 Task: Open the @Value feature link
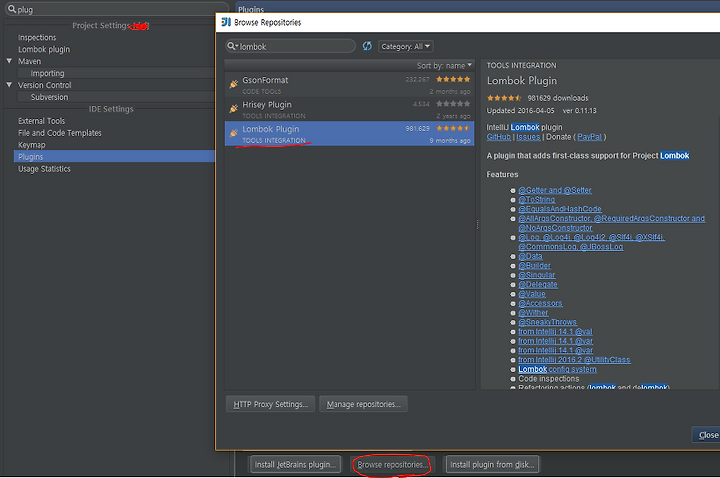click(x=532, y=294)
